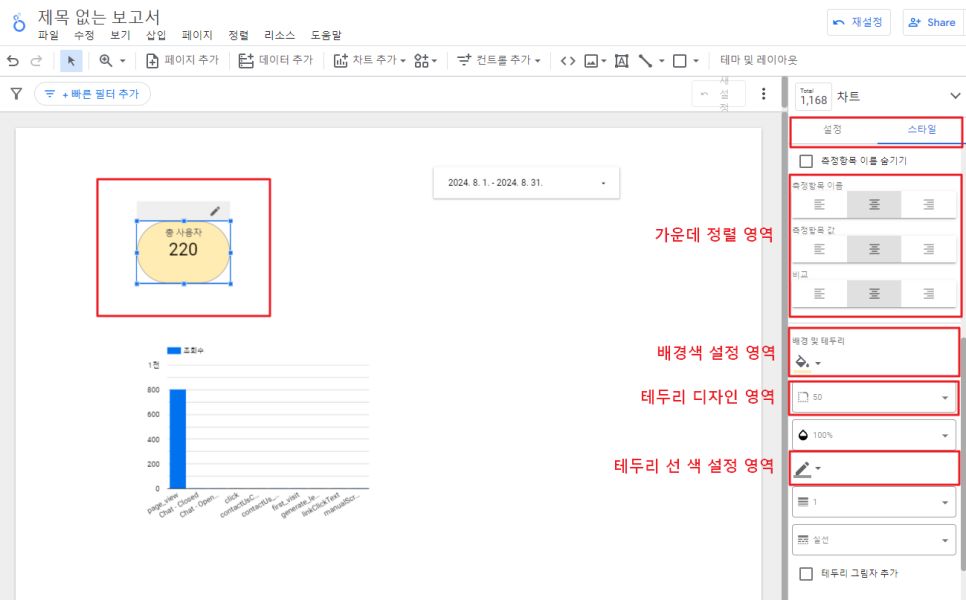Right-align the 측정항목 값
The height and width of the screenshot is (600, 966).
[x=928, y=249]
